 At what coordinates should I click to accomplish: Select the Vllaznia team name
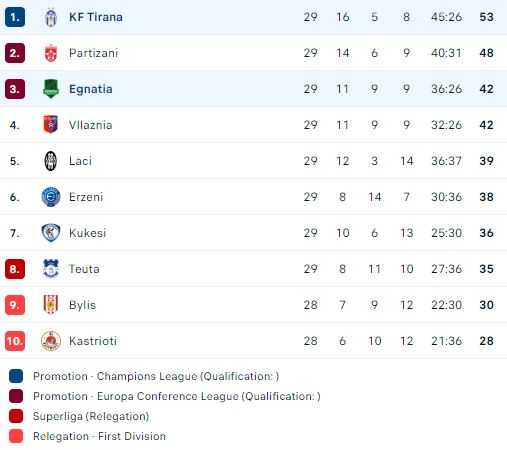(91, 125)
